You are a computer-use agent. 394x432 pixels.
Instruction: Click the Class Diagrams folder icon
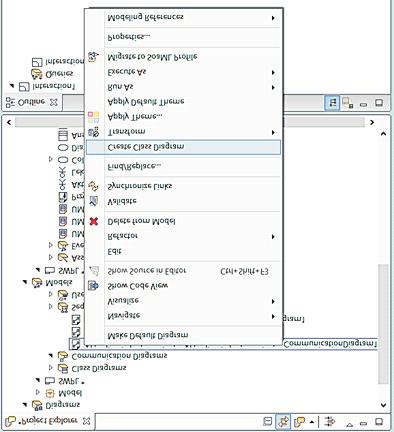[x=63, y=368]
